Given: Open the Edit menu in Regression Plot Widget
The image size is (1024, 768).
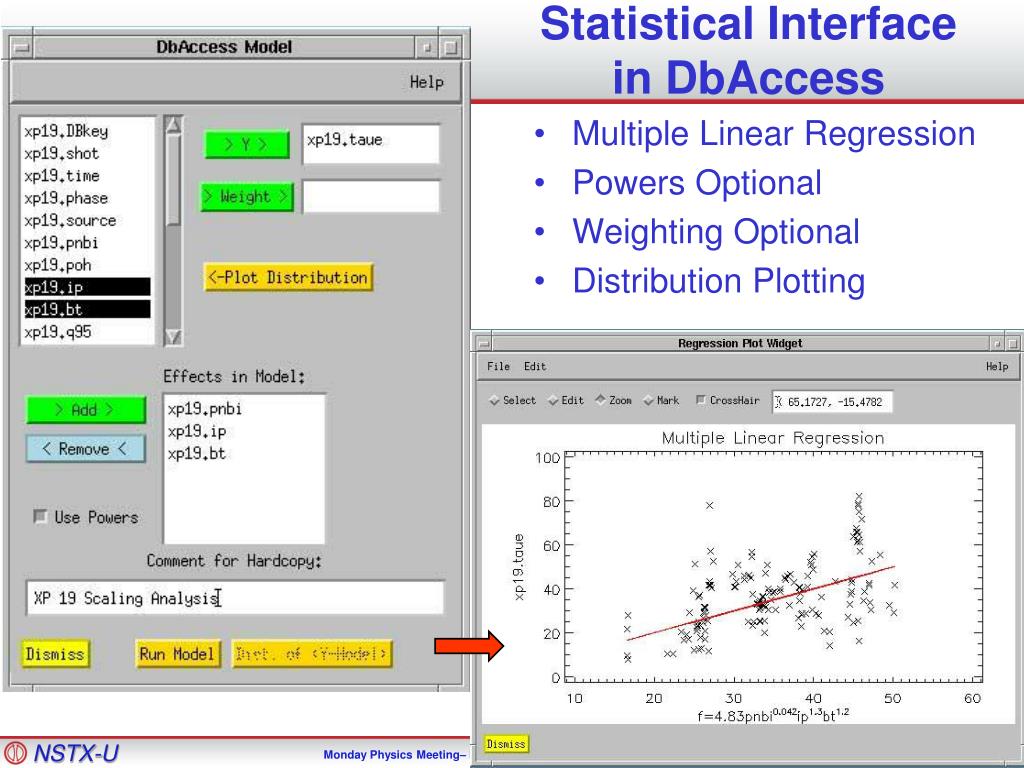Looking at the screenshot, I should [x=535, y=366].
